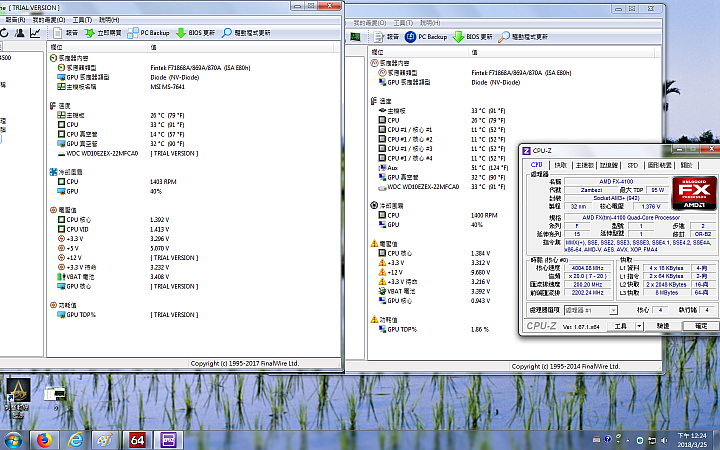Show hidden system tray icons arrow
The image size is (720, 450).
(627, 440)
